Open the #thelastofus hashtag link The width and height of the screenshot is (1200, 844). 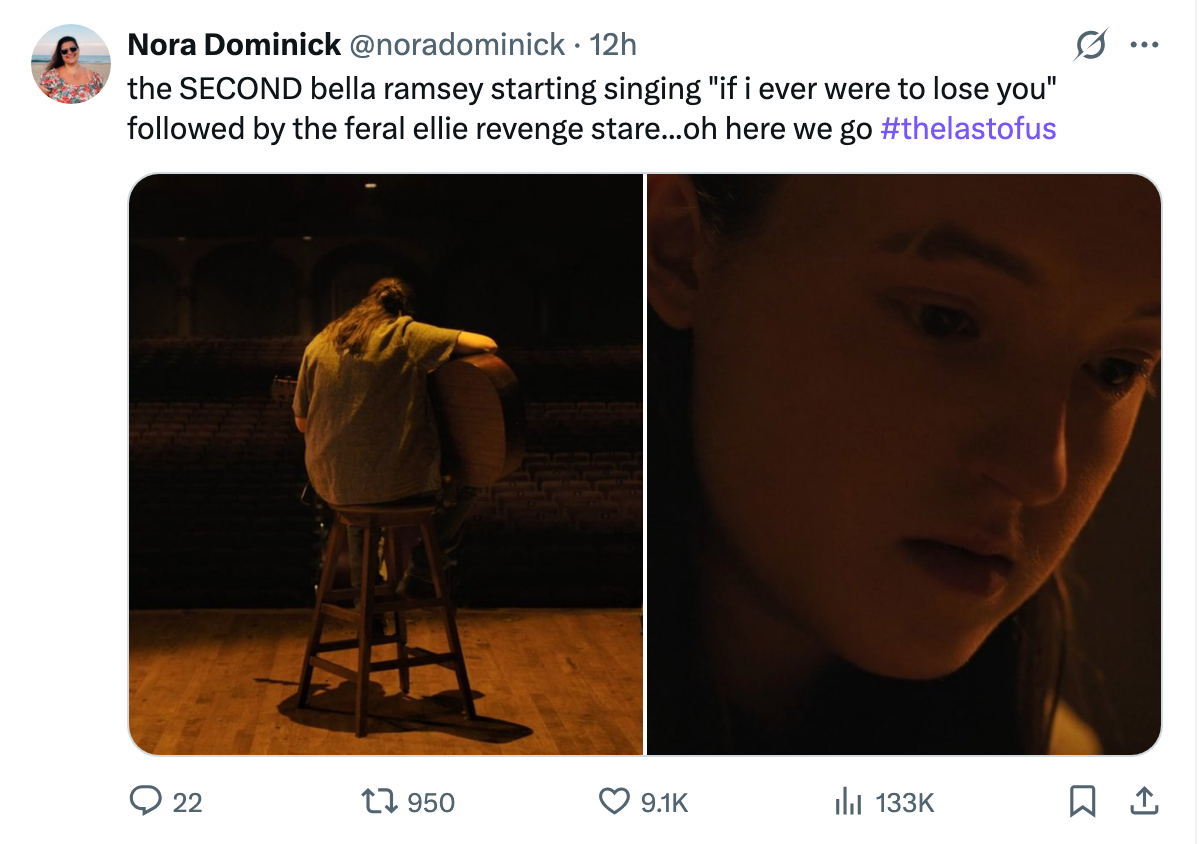[966, 129]
